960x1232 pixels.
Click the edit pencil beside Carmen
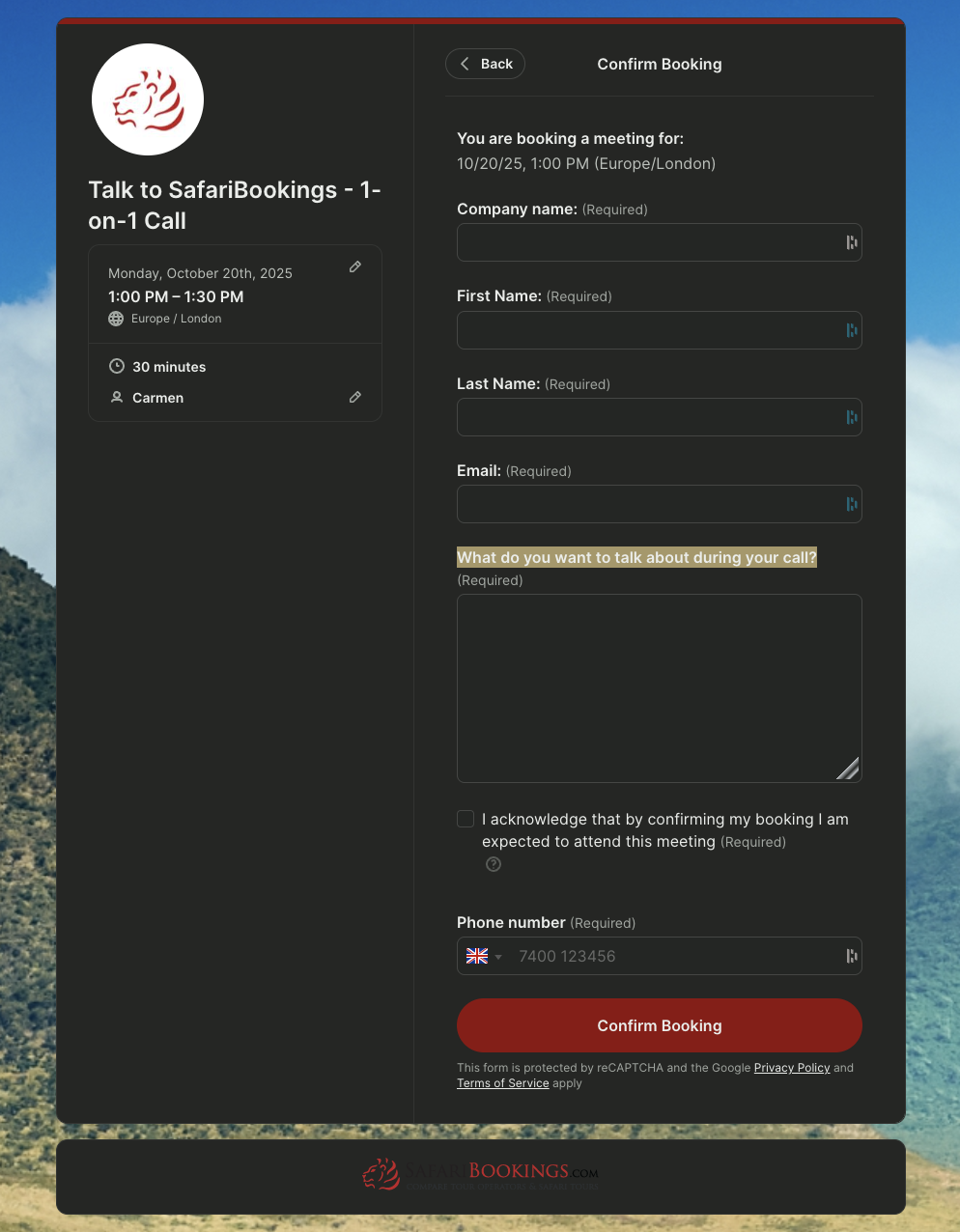click(354, 397)
